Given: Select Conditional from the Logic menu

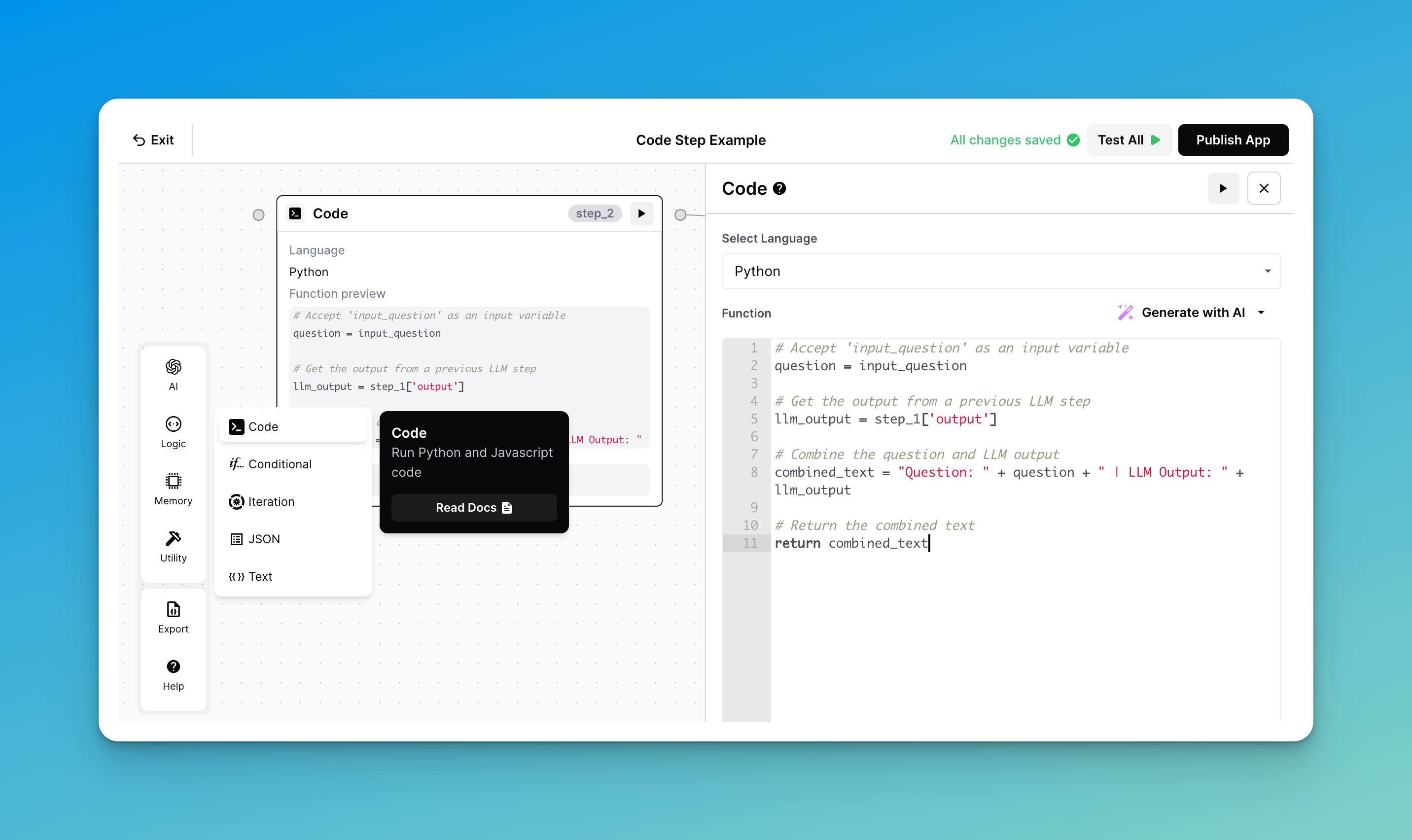Looking at the screenshot, I should (x=280, y=464).
